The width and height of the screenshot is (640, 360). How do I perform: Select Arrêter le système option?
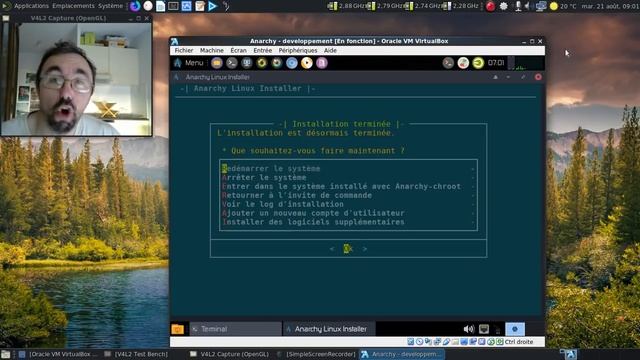click(348, 178)
